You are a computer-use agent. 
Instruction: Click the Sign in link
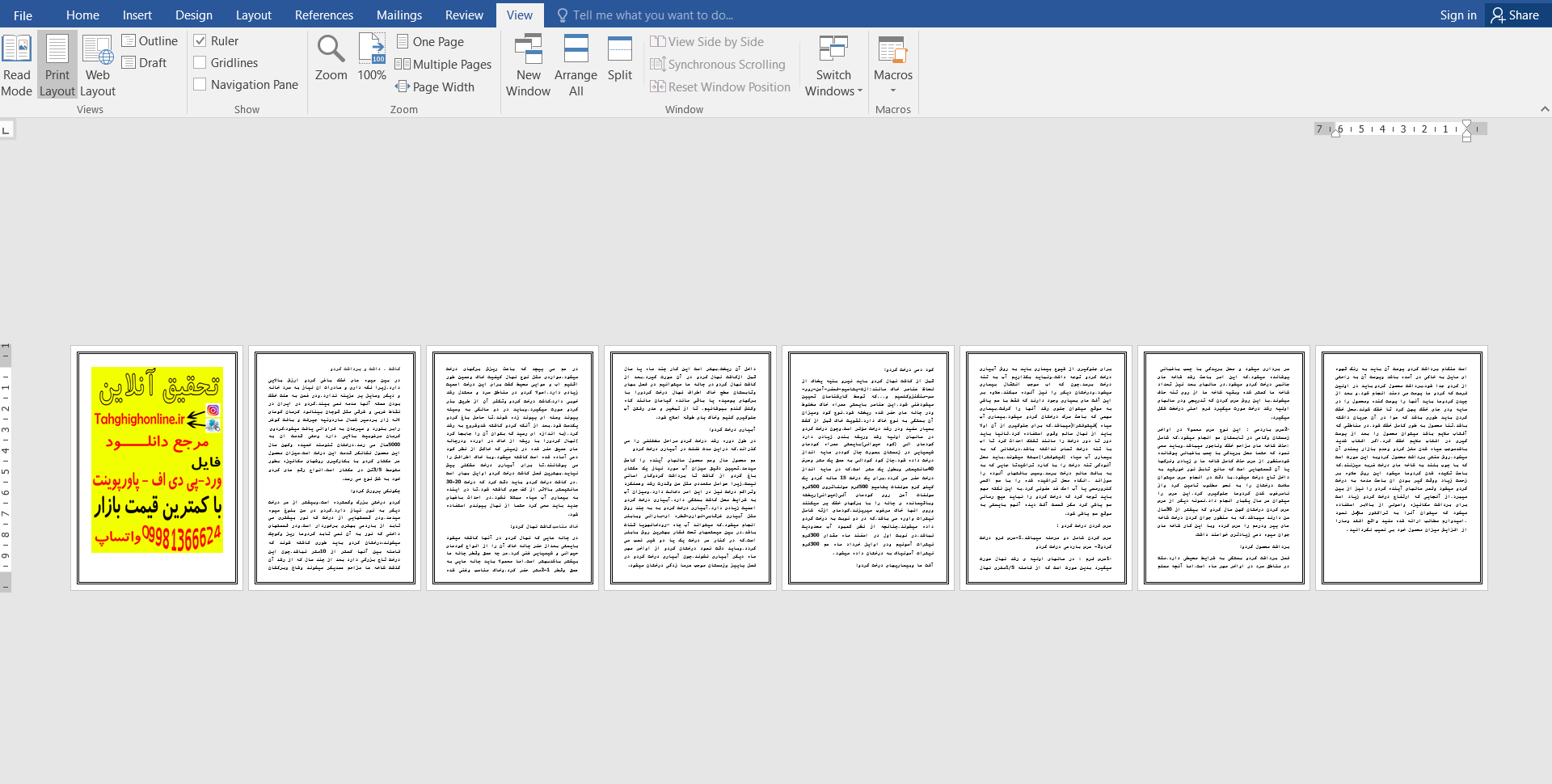coord(1458,15)
